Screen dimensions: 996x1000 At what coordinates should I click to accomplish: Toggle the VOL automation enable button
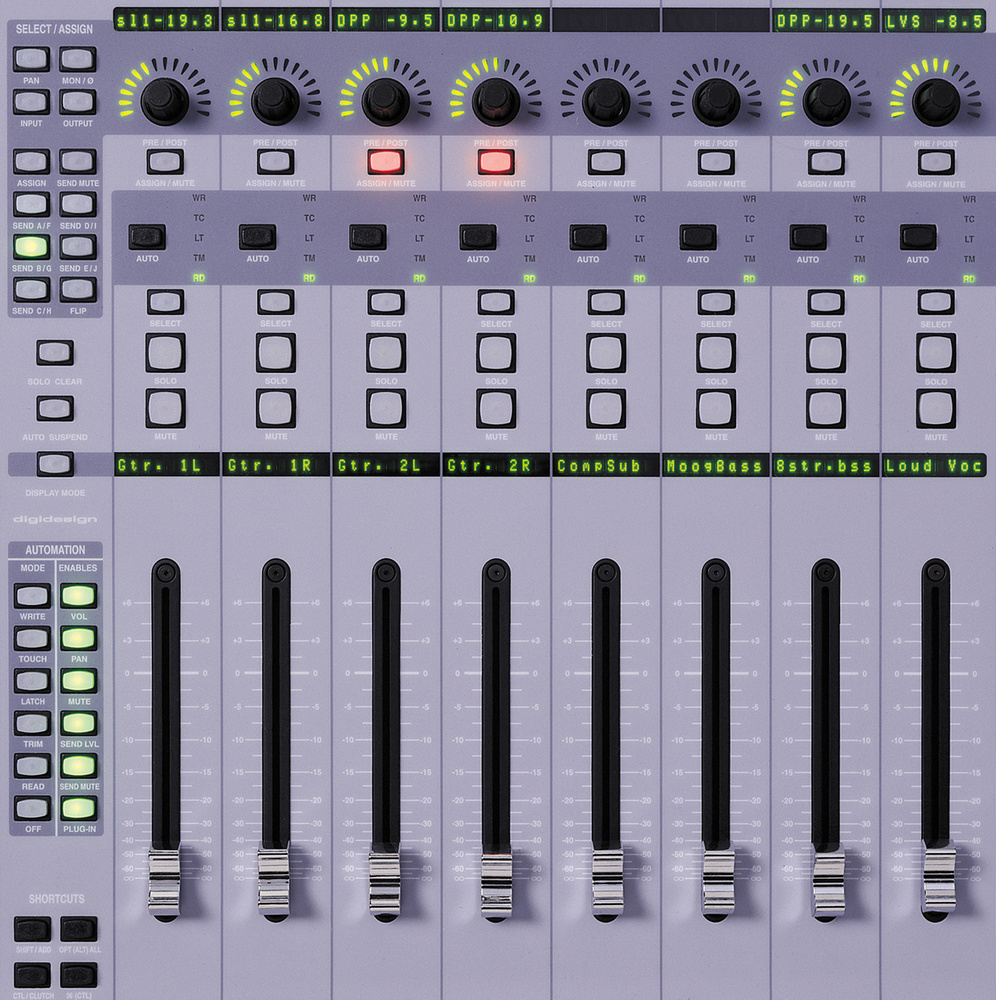[x=78, y=596]
